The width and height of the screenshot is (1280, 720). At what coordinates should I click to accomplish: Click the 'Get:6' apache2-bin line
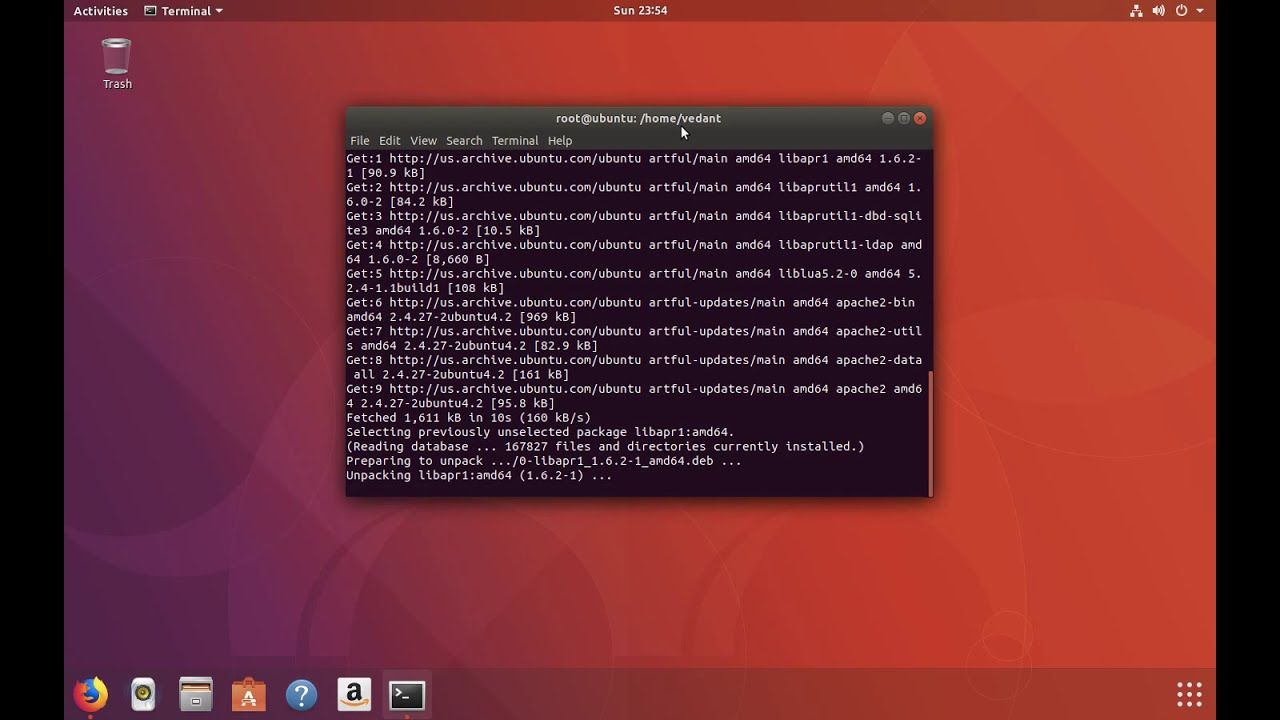[631, 310]
